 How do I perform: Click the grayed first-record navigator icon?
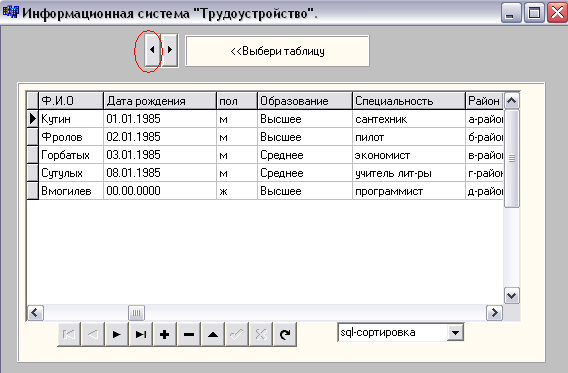(69, 334)
